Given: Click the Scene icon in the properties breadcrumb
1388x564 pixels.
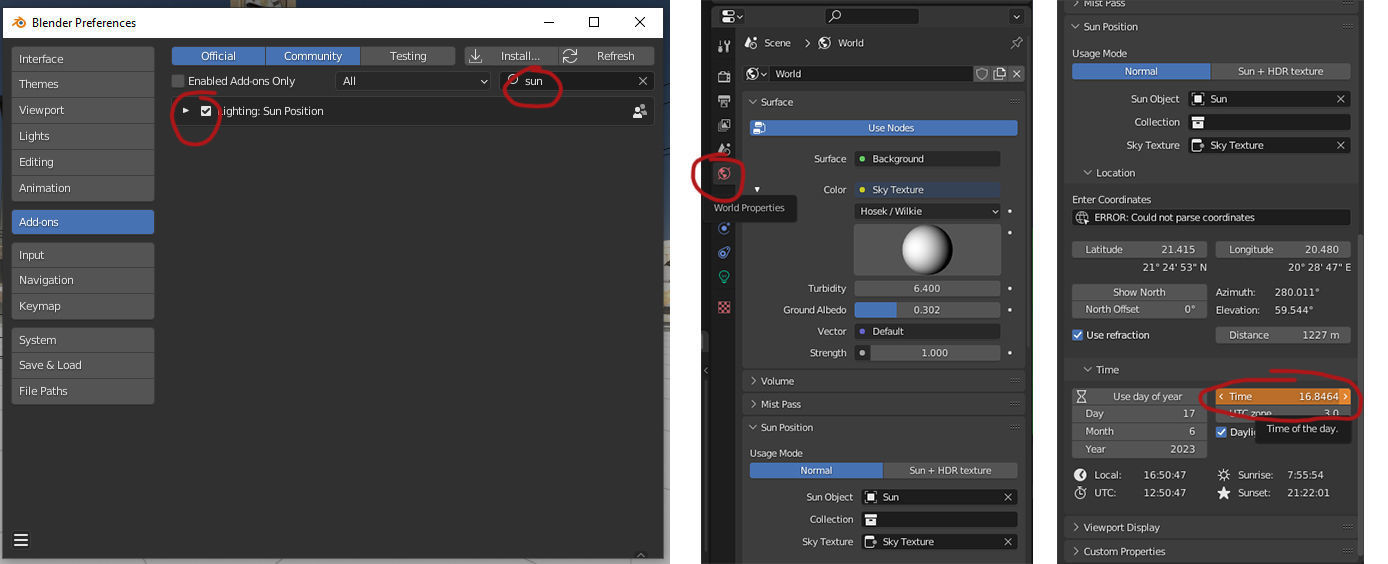Looking at the screenshot, I should (x=752, y=43).
